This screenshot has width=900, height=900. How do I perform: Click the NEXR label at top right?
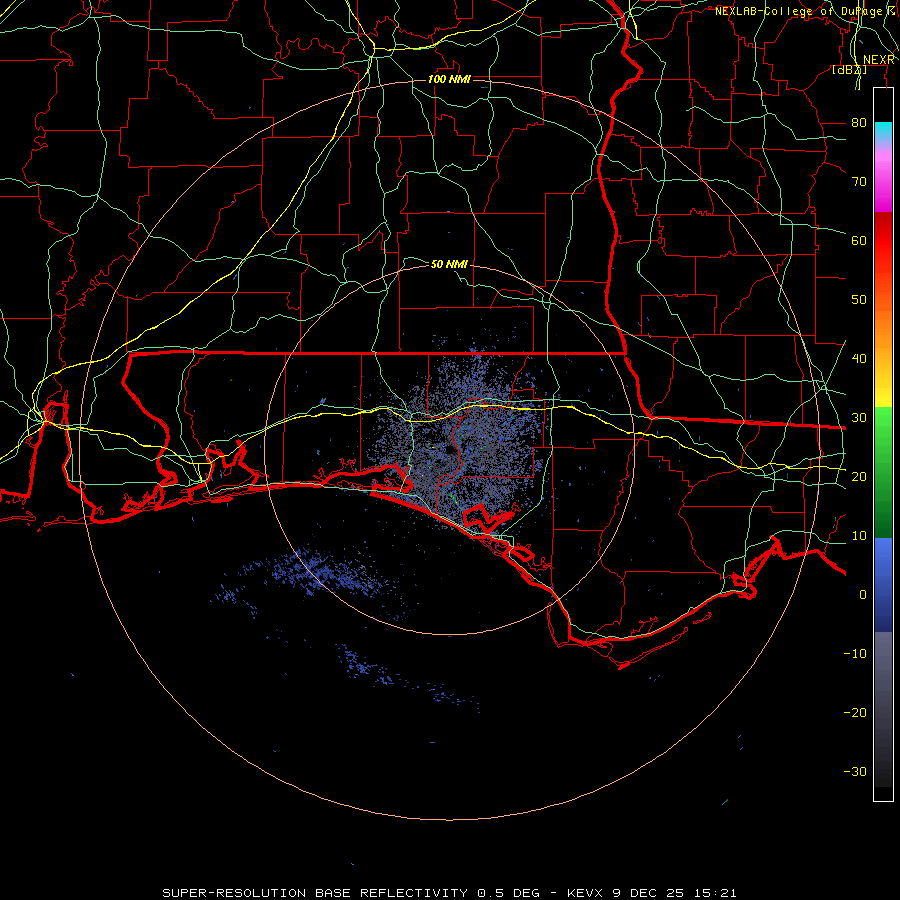(879, 60)
